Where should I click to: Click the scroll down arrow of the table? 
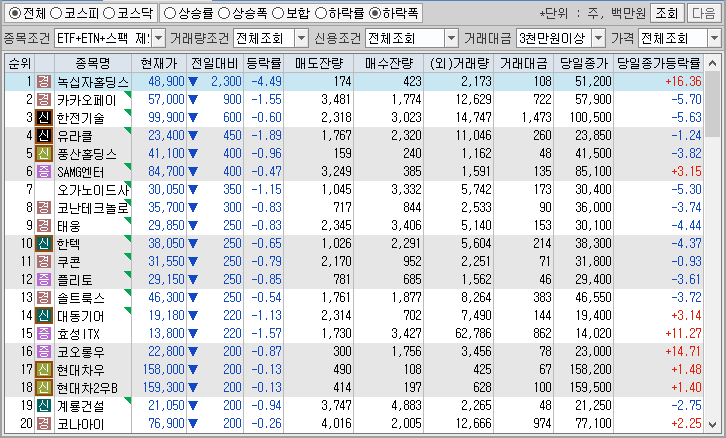[712, 424]
